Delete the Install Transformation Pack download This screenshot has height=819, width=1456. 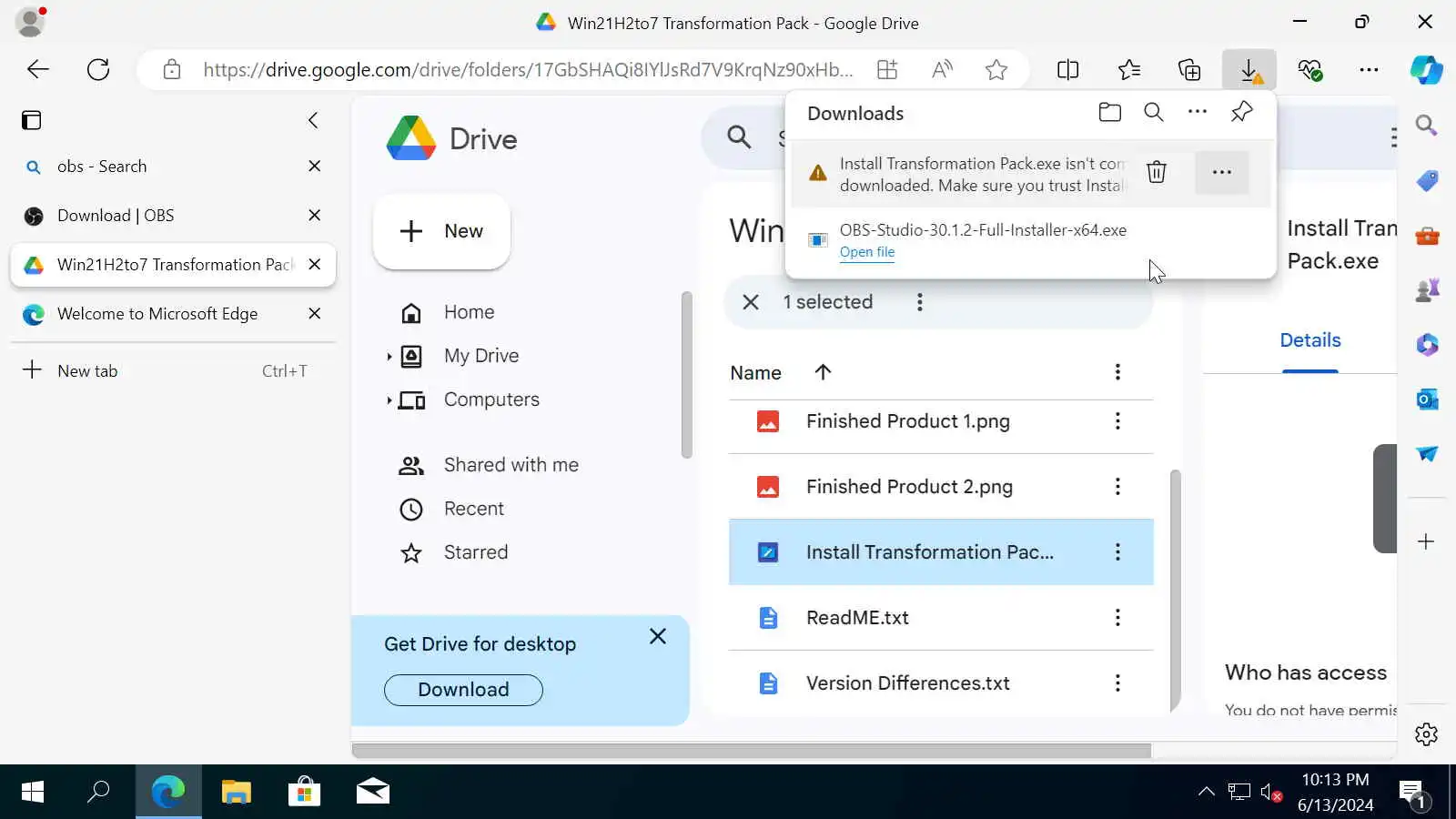coord(1157,172)
